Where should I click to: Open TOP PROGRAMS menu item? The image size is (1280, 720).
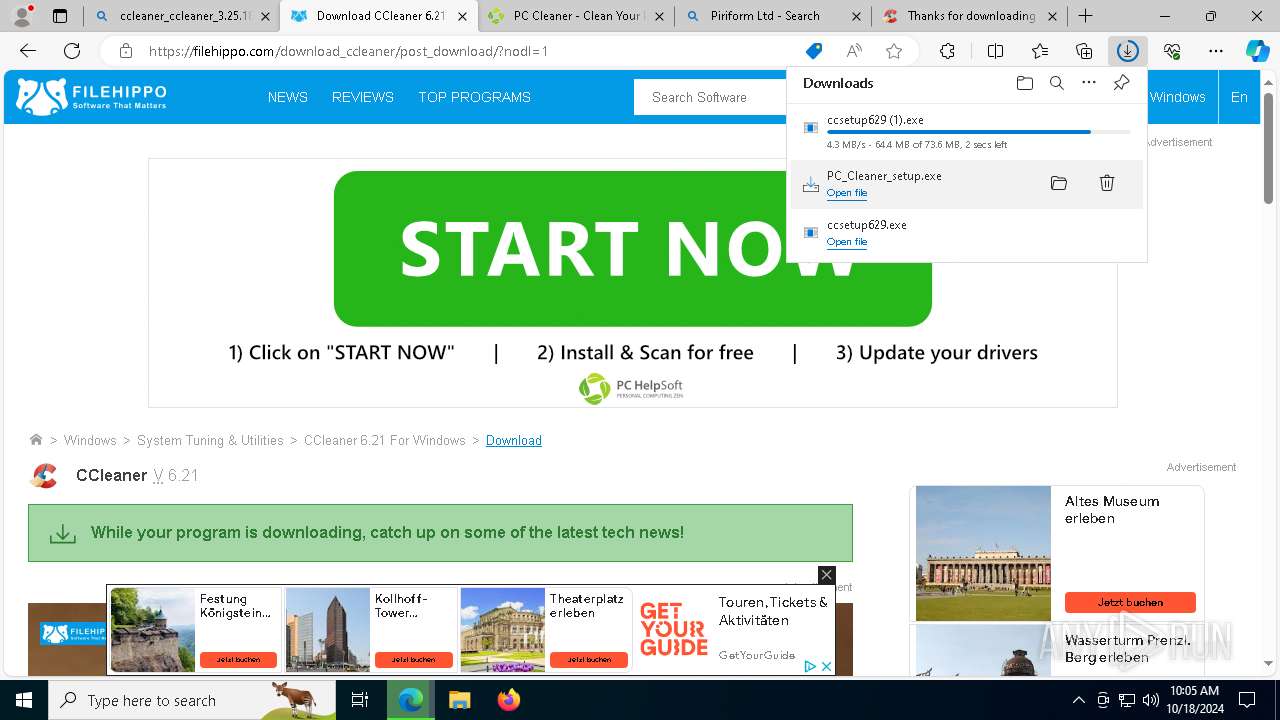(x=475, y=97)
